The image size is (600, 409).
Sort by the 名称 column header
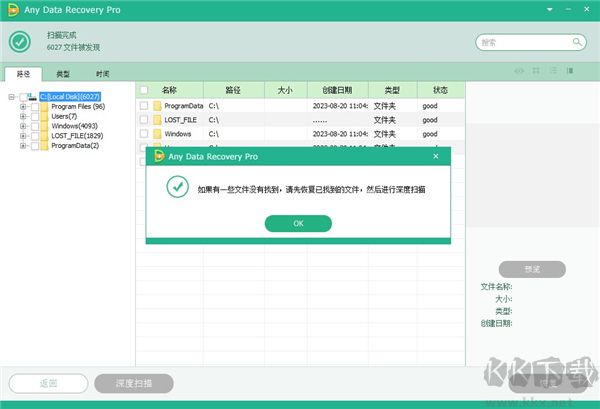point(169,90)
